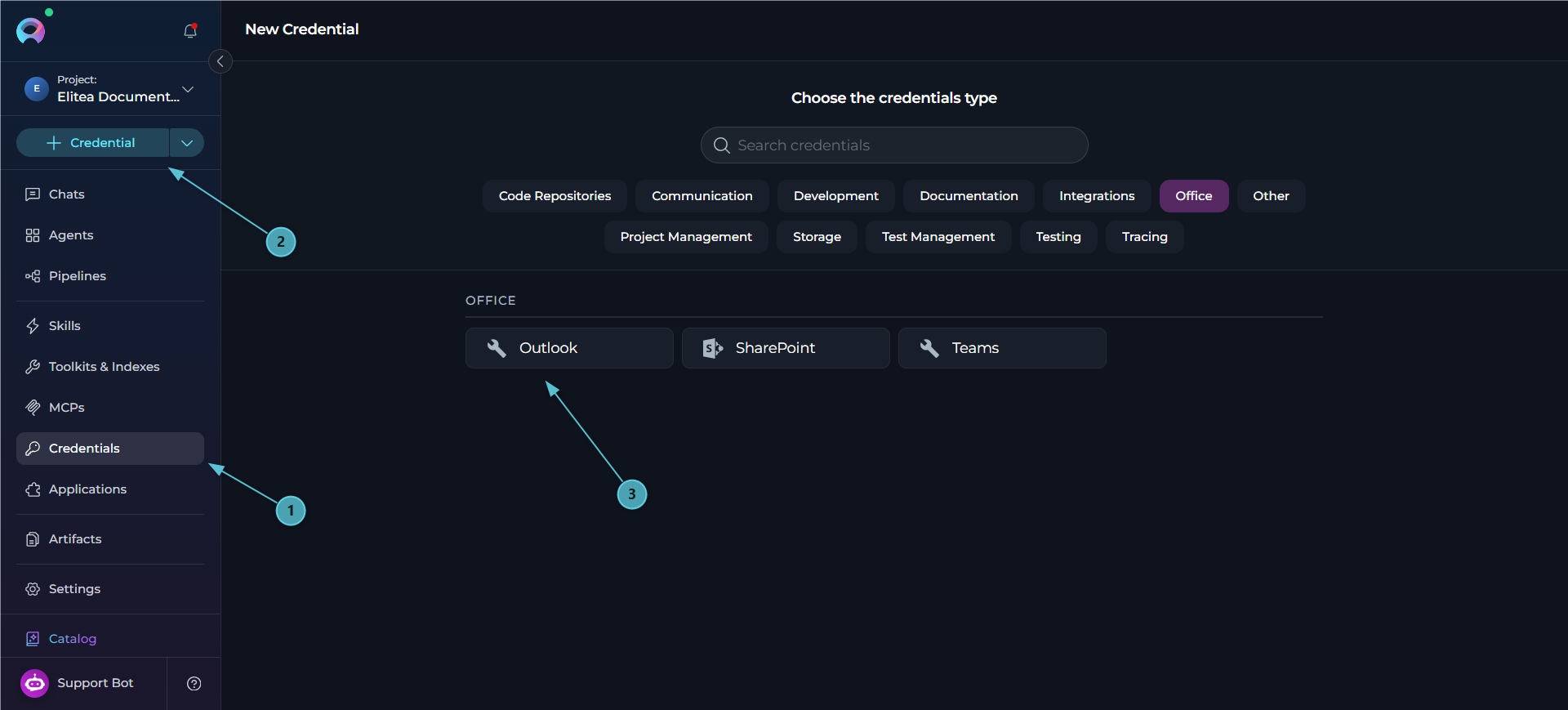
Task: Filter by Other category
Action: (1271, 196)
